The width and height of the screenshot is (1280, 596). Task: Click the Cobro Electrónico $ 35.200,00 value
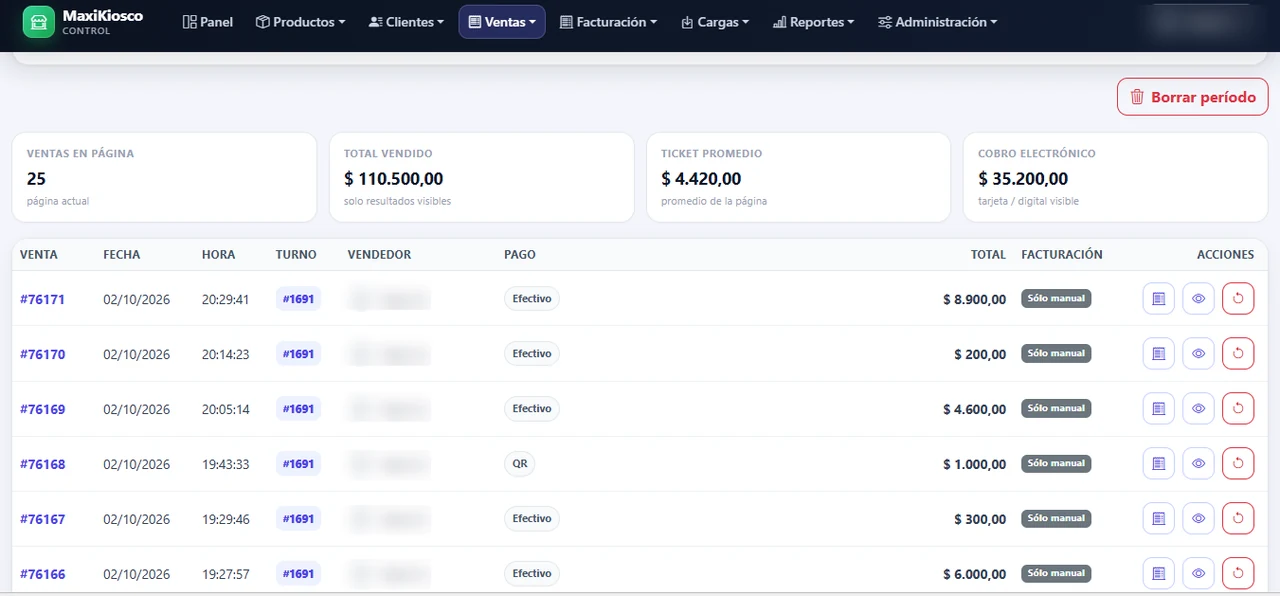point(1023,179)
